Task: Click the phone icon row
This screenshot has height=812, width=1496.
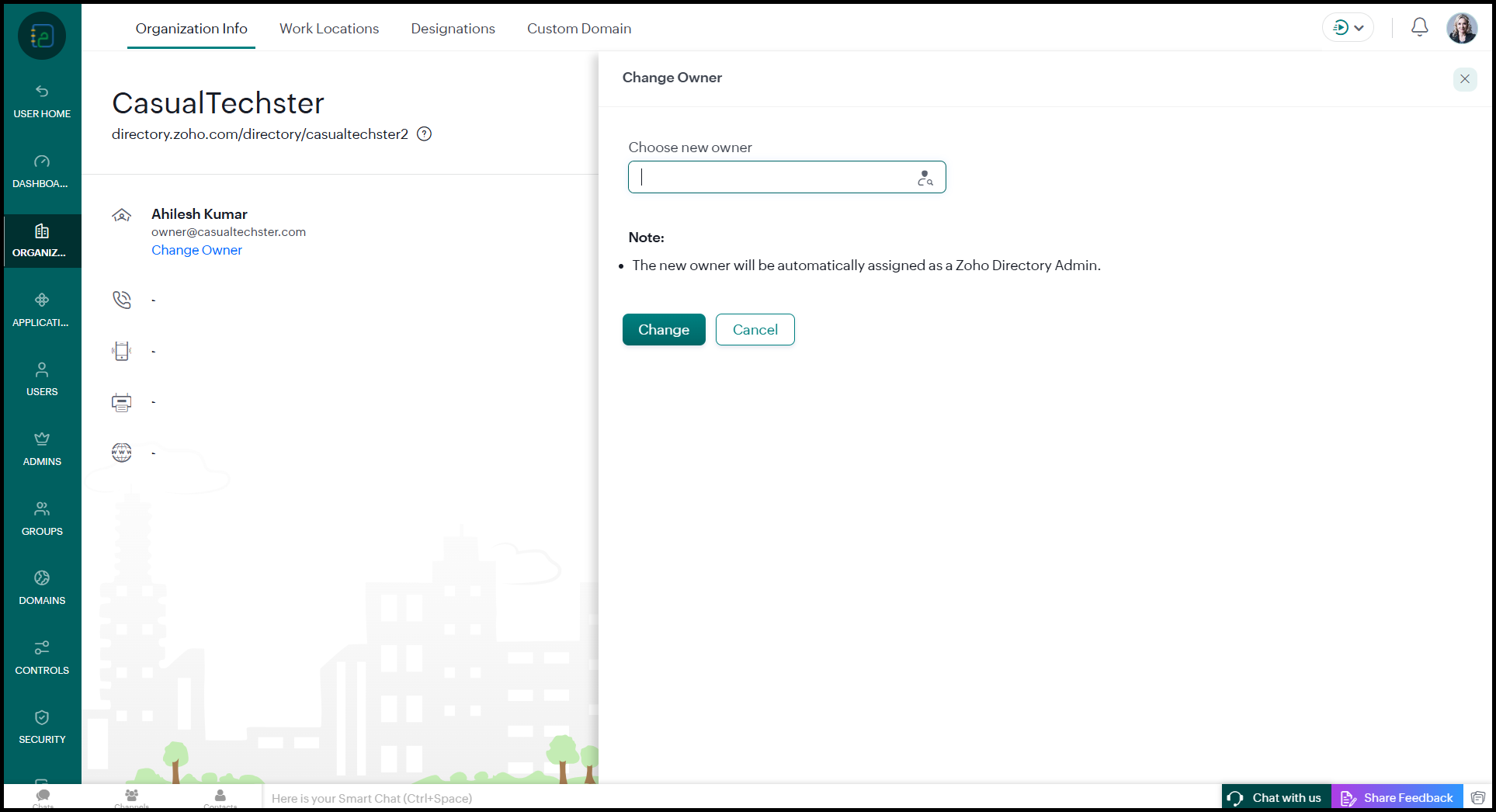Action: (x=122, y=300)
